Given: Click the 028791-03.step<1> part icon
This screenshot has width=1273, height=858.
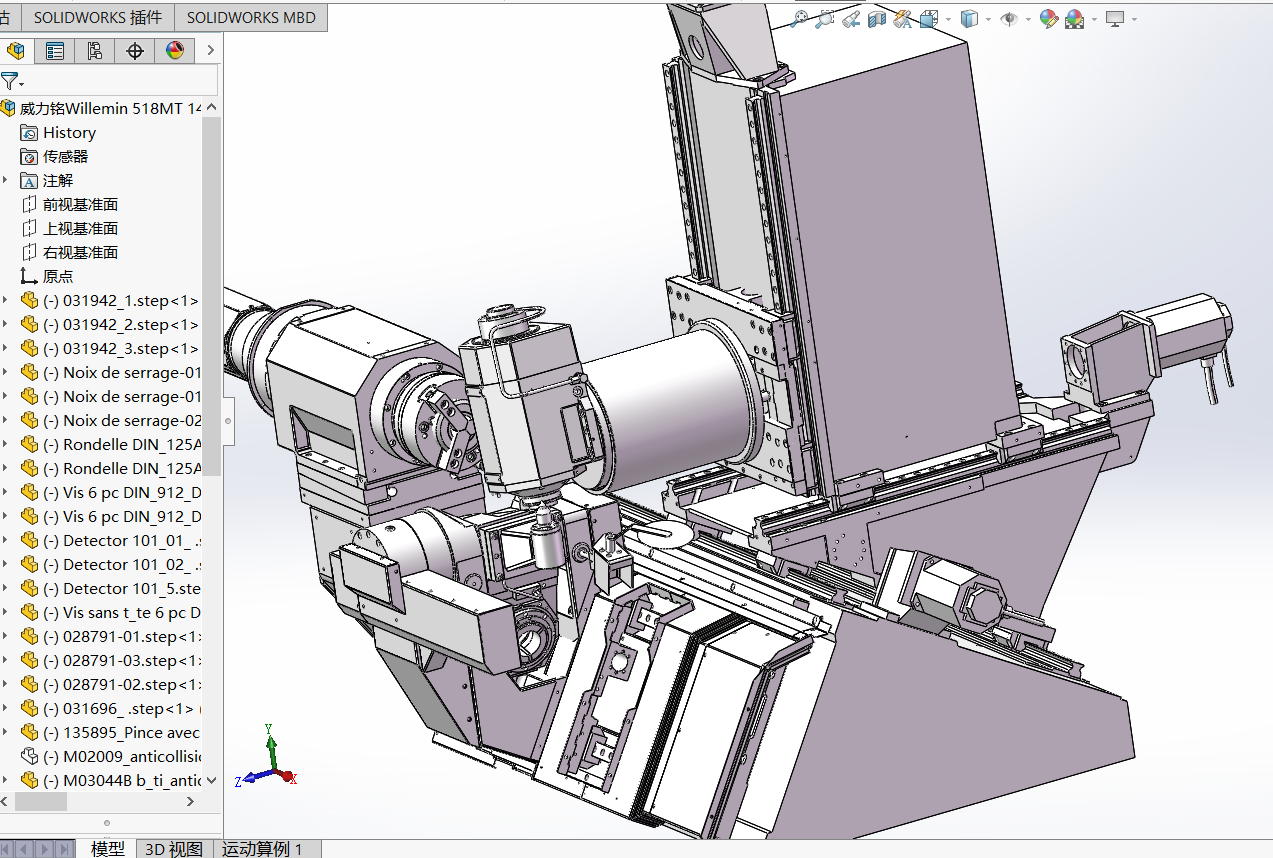Looking at the screenshot, I should tap(29, 660).
